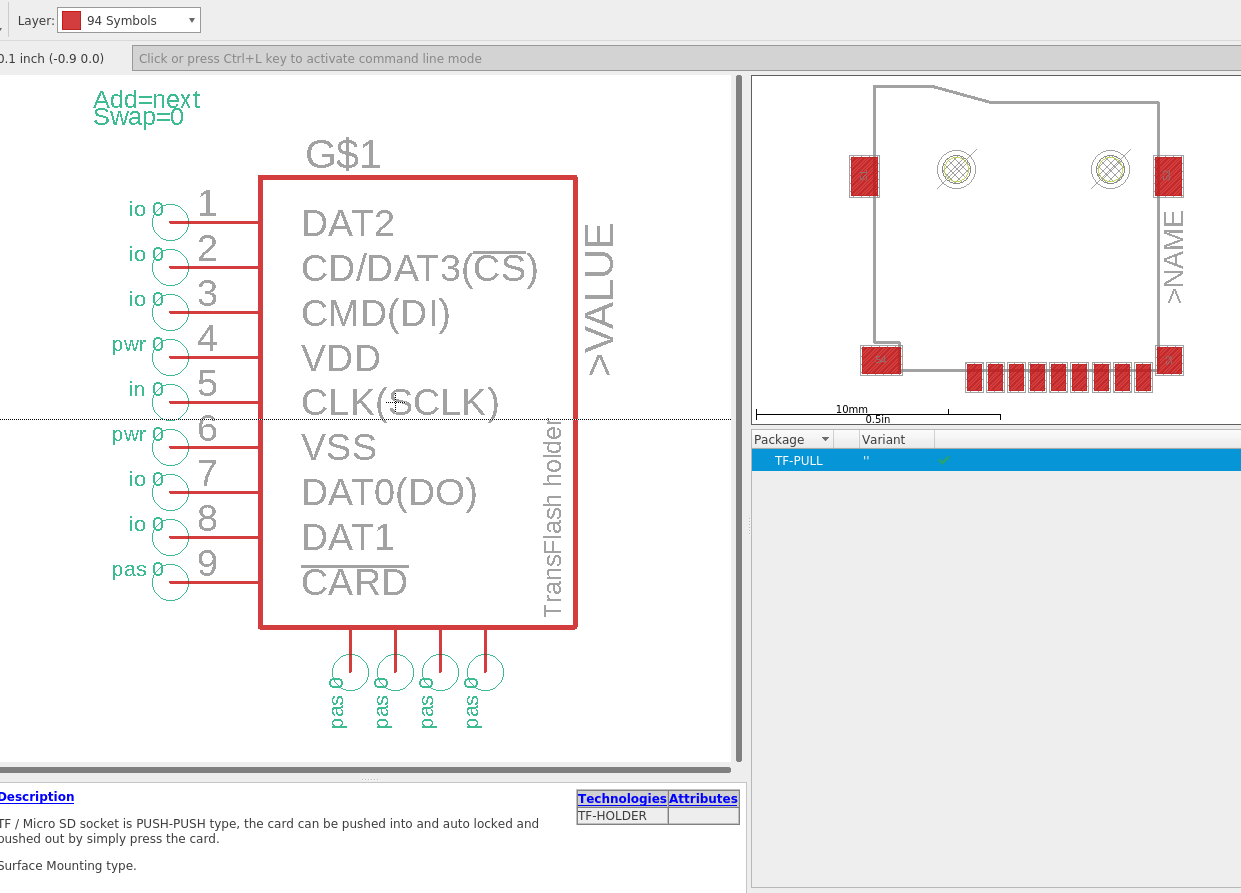Click the red layer color swatch
1241x893 pixels.
71,20
